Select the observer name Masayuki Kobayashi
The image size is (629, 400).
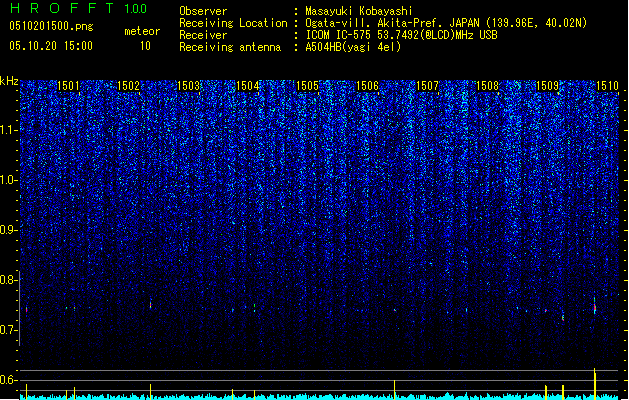coord(359,11)
